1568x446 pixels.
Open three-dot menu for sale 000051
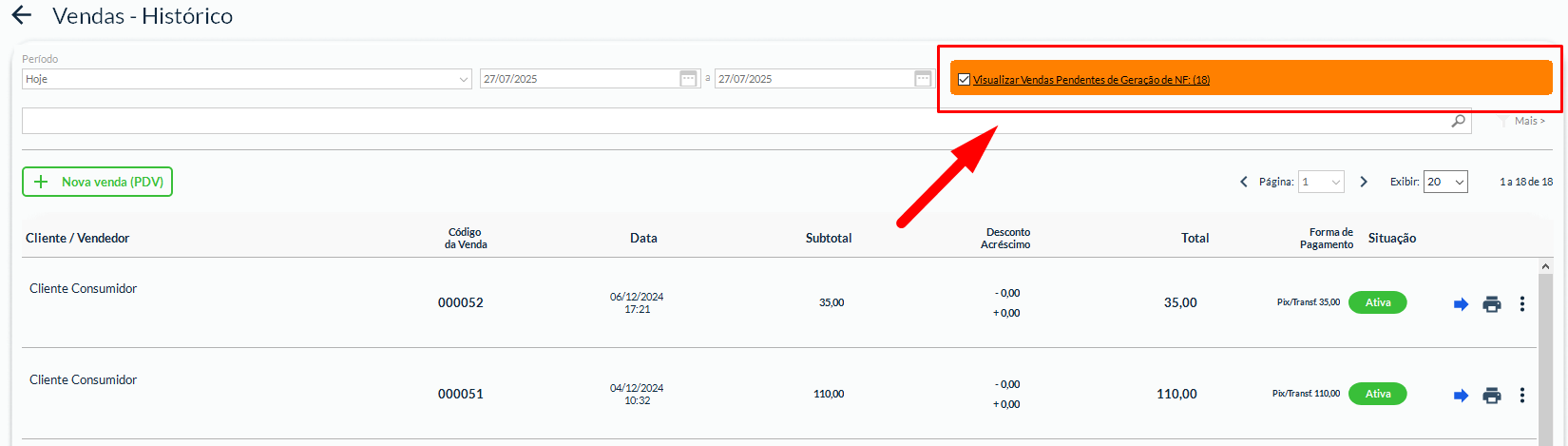point(1522,396)
